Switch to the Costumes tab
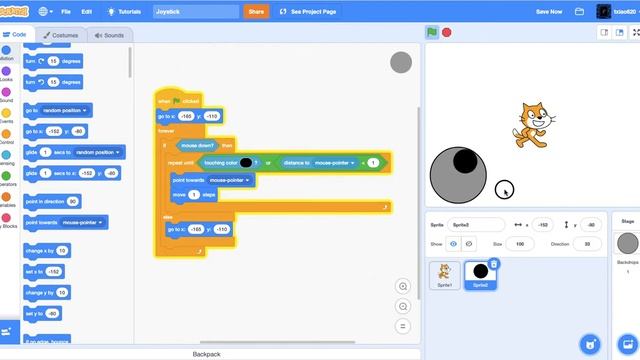The width and height of the screenshot is (640, 360). point(61,36)
